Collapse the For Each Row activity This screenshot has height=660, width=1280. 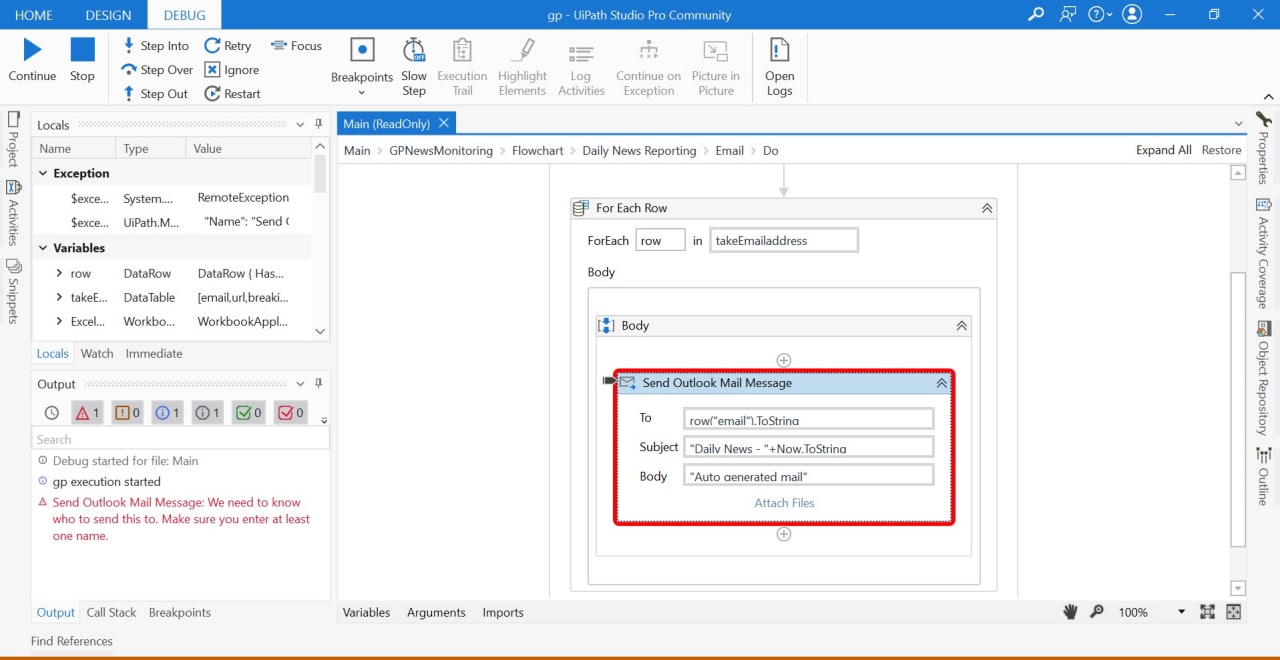click(987, 208)
